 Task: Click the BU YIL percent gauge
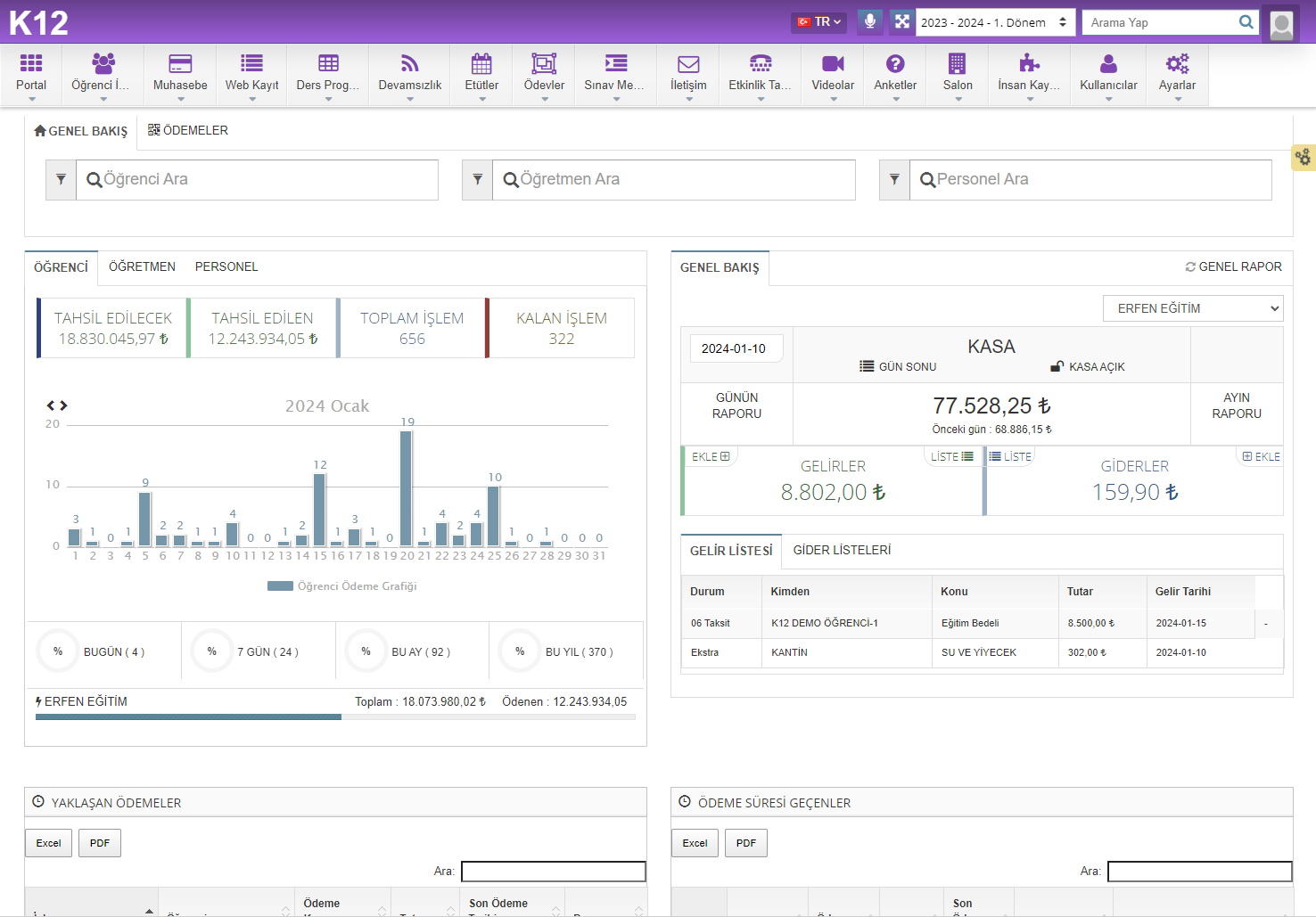pos(519,651)
